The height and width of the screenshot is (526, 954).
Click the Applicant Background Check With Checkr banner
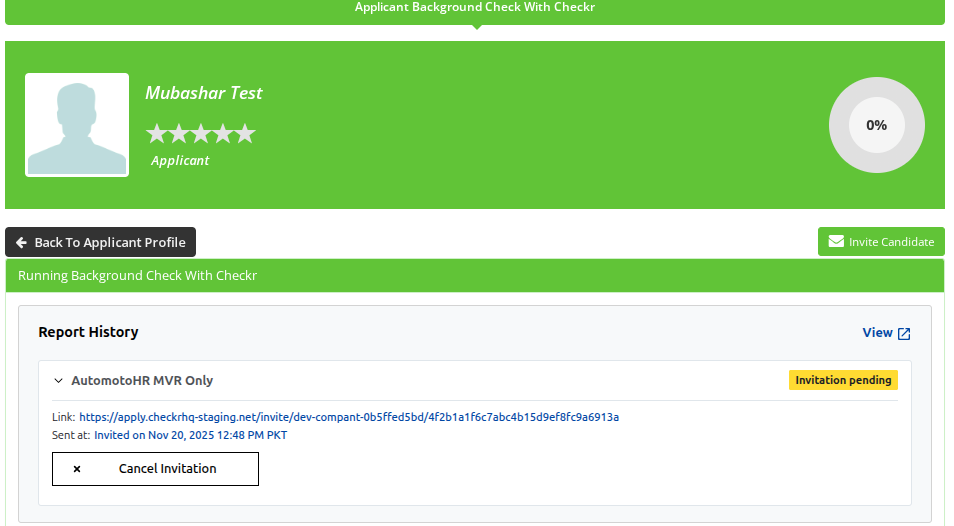[475, 10]
